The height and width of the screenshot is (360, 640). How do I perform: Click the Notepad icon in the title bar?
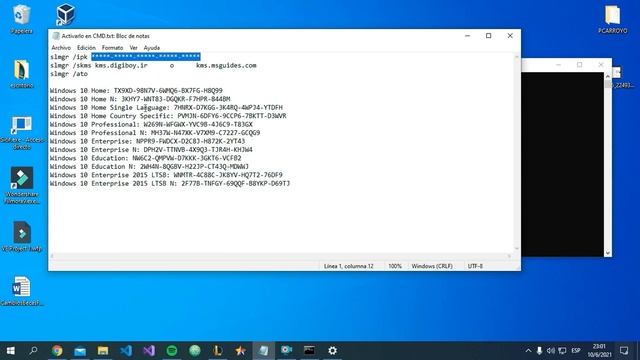pos(56,36)
